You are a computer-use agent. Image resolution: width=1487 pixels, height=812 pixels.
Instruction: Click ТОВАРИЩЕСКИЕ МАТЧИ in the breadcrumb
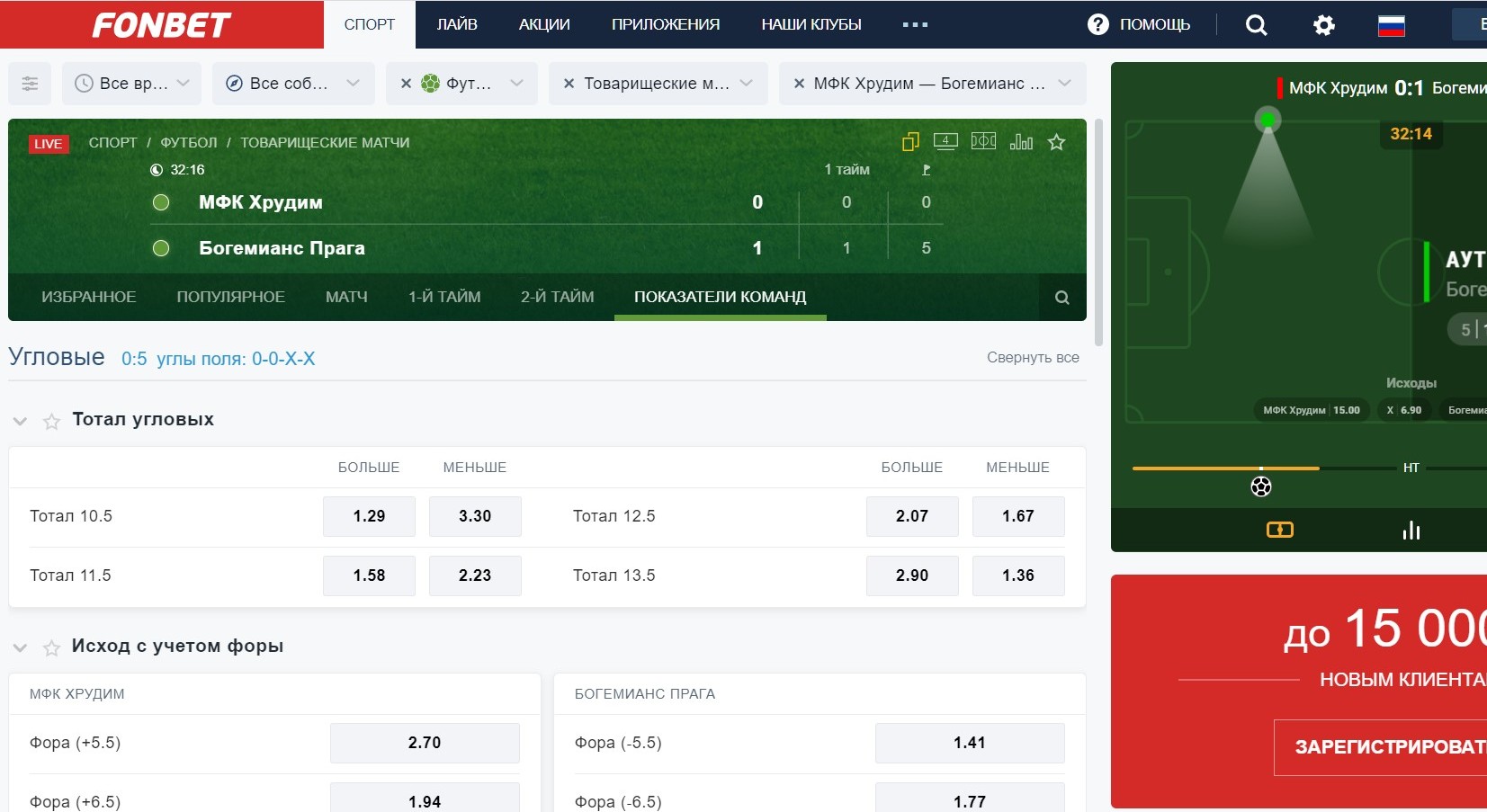coord(325,142)
